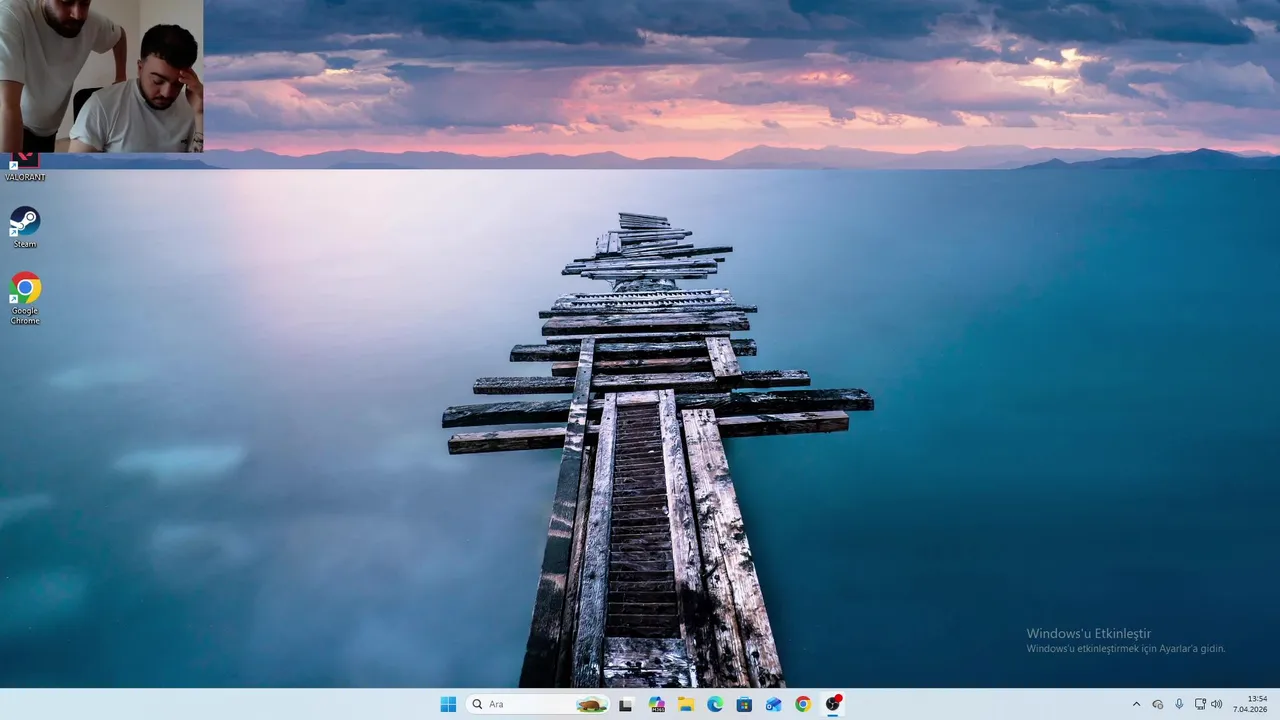
Task: Open the Steam desktop shortcut
Action: (x=25, y=227)
